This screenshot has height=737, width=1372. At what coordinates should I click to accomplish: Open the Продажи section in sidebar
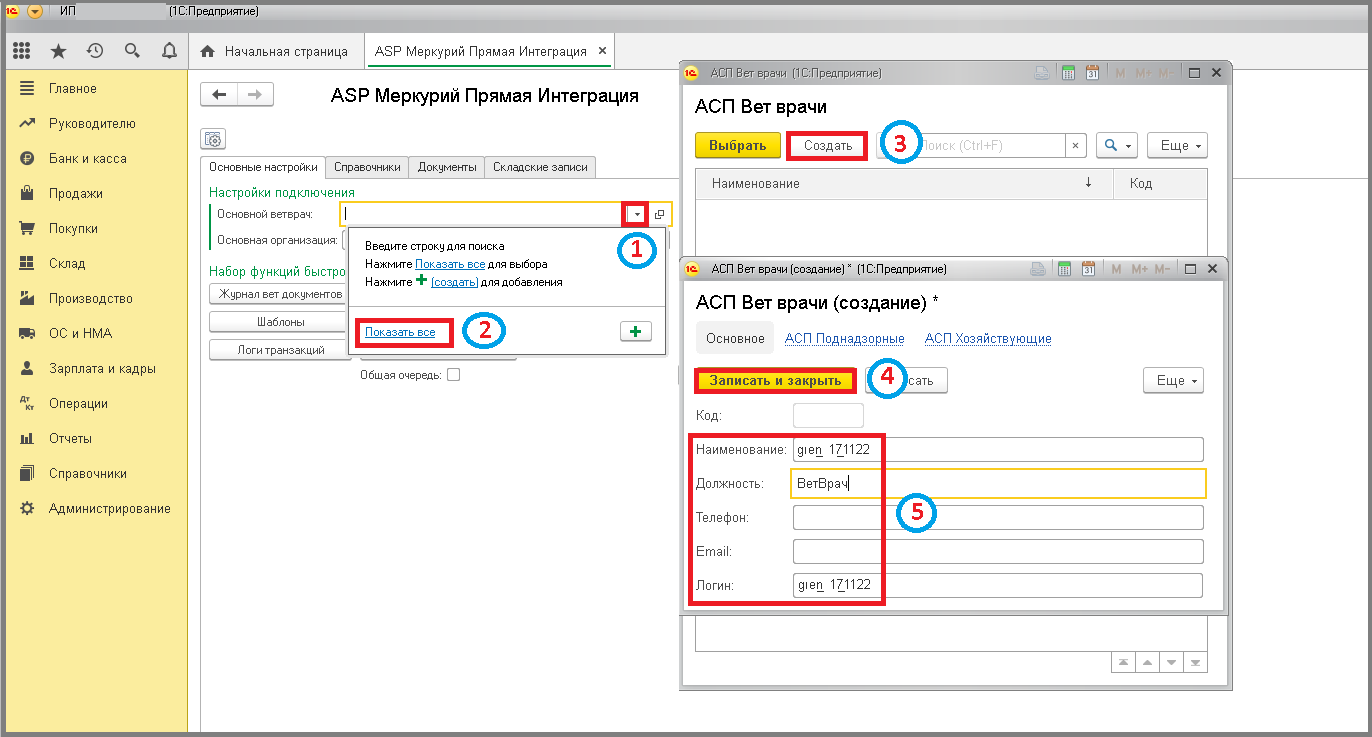[75, 193]
